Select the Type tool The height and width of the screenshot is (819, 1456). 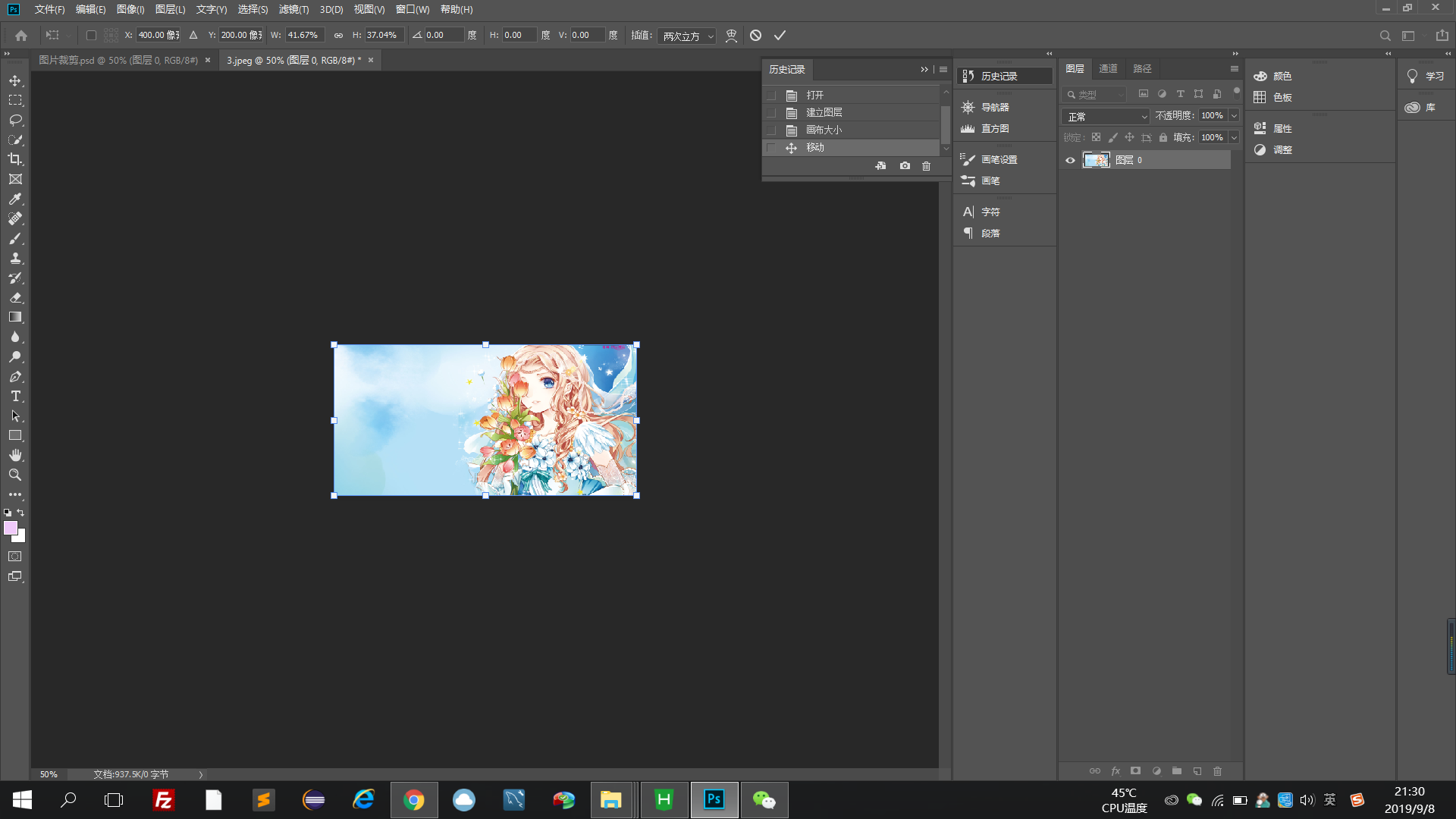15,396
